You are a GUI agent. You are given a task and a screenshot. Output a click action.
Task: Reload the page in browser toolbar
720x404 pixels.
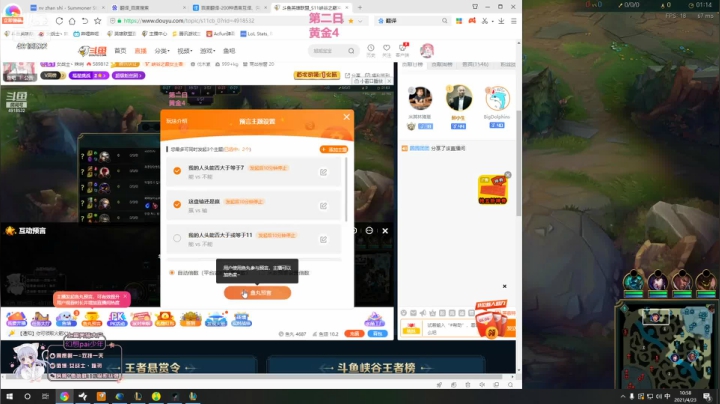point(59,21)
